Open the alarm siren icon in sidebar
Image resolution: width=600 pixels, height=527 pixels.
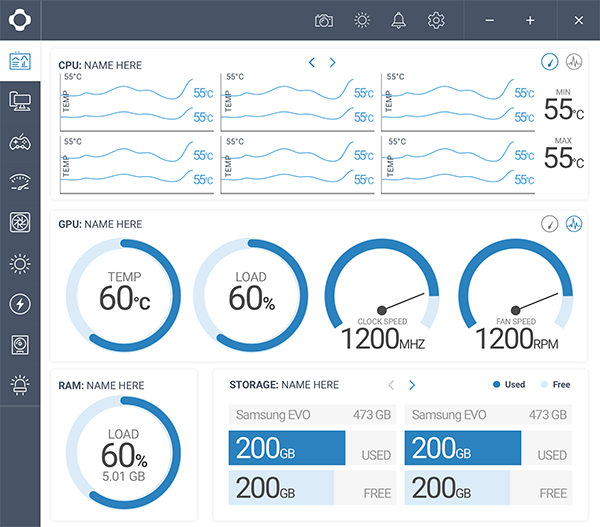pyautogui.click(x=20, y=385)
